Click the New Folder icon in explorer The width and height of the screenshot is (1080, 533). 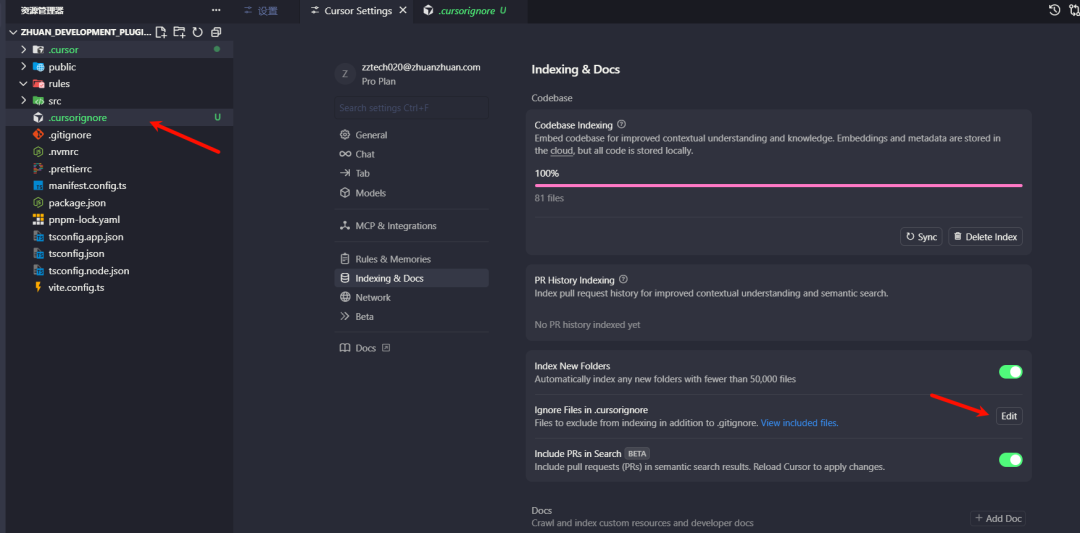[179, 32]
